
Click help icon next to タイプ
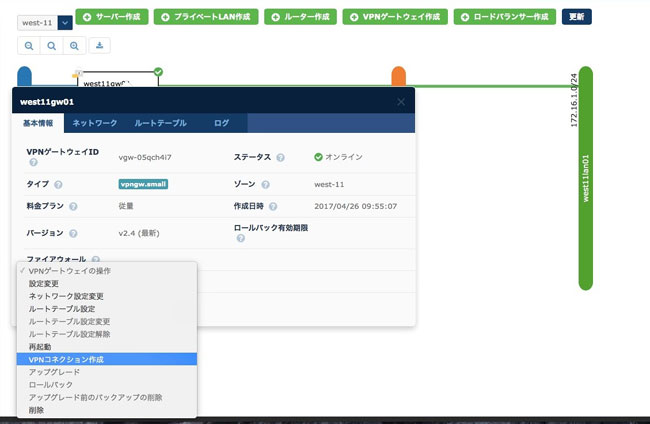[x=59, y=185]
